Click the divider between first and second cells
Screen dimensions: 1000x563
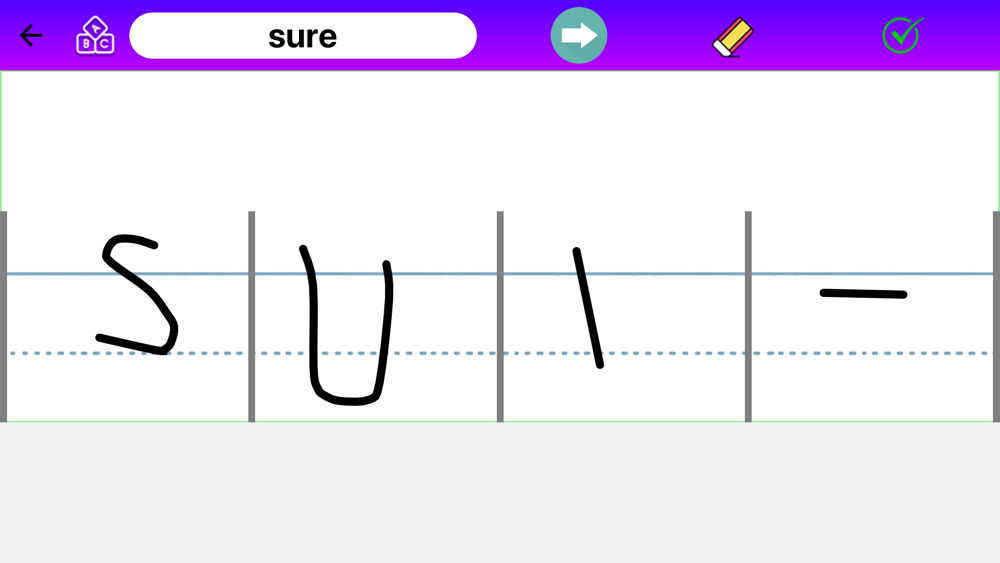tap(251, 316)
